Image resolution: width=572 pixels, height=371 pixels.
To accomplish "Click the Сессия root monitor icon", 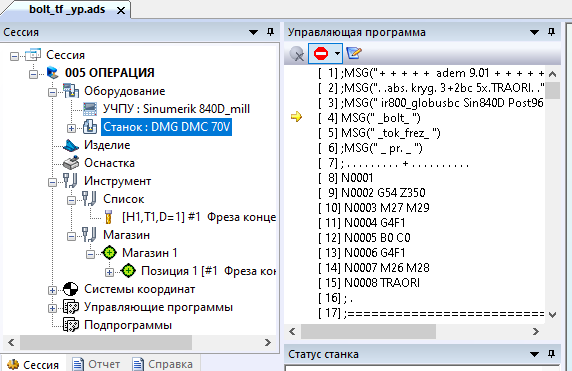I will coord(33,55).
